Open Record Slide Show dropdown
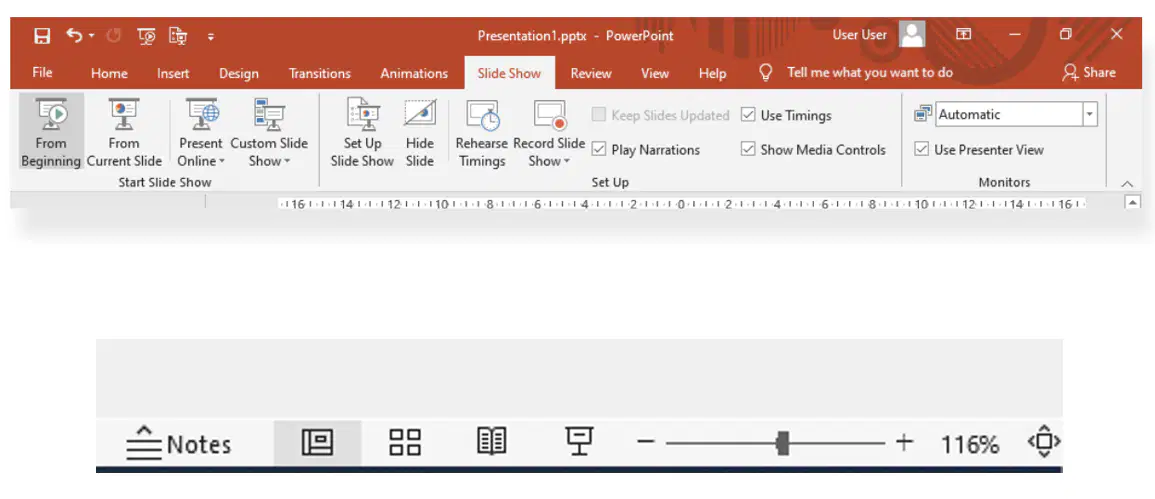The image size is (1155, 499). [x=549, y=133]
